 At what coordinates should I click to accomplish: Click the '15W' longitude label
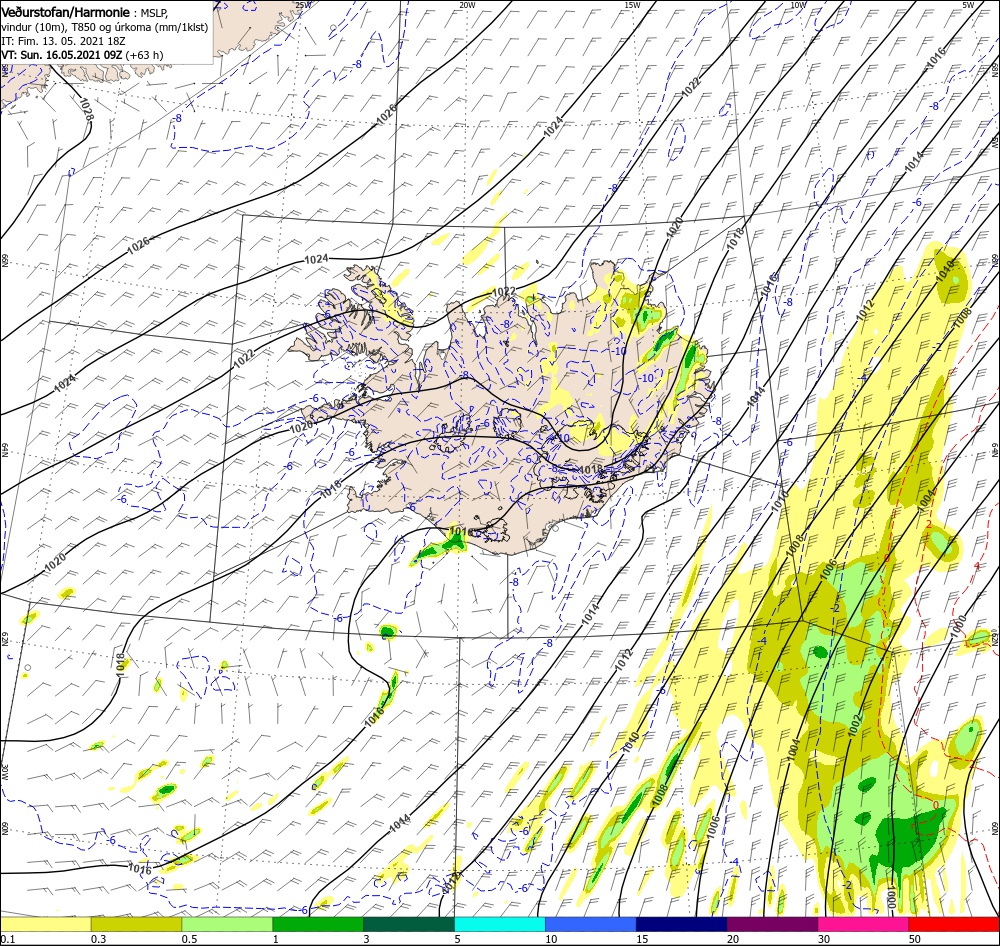click(x=632, y=5)
